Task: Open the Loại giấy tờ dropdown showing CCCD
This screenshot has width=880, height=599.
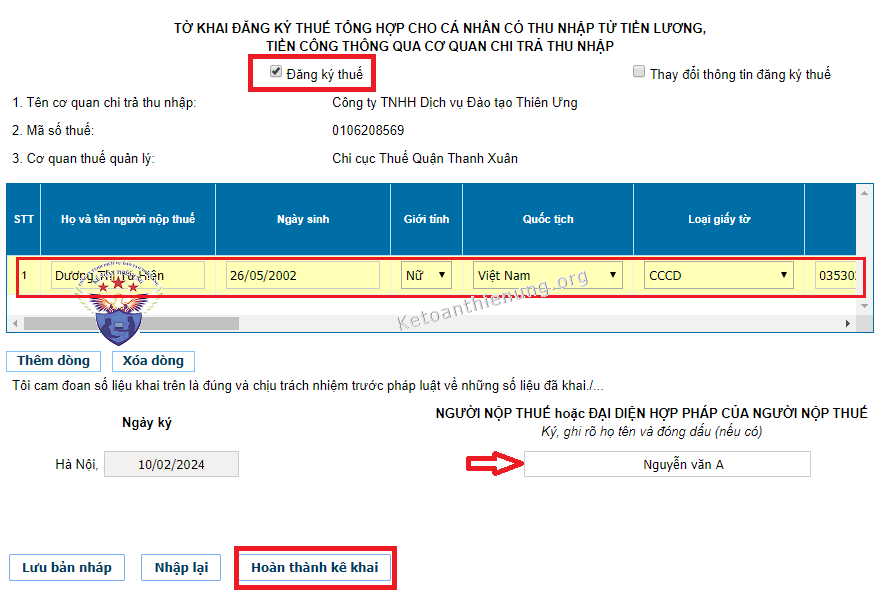Action: coord(718,275)
